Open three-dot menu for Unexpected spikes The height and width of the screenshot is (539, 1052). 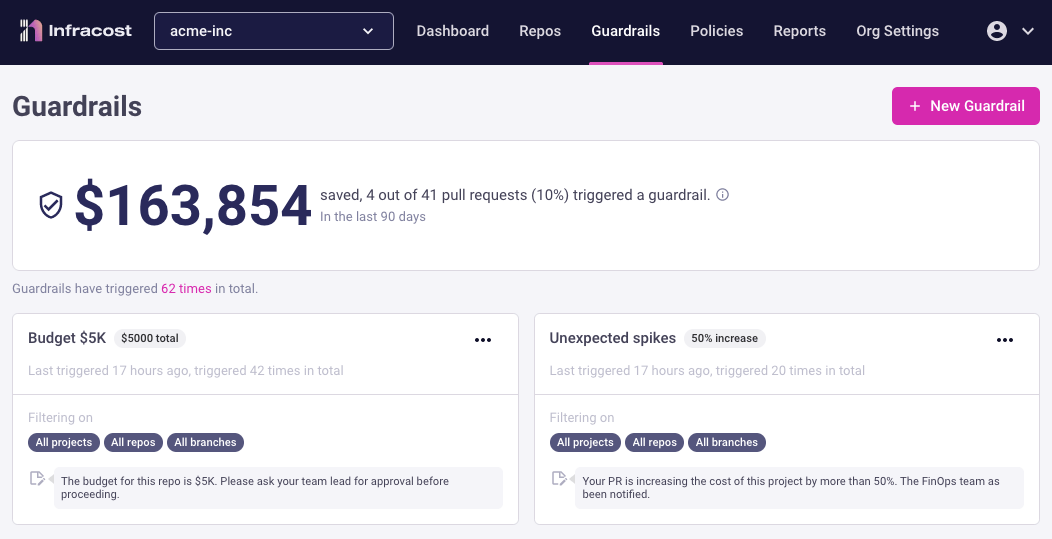point(1004,340)
